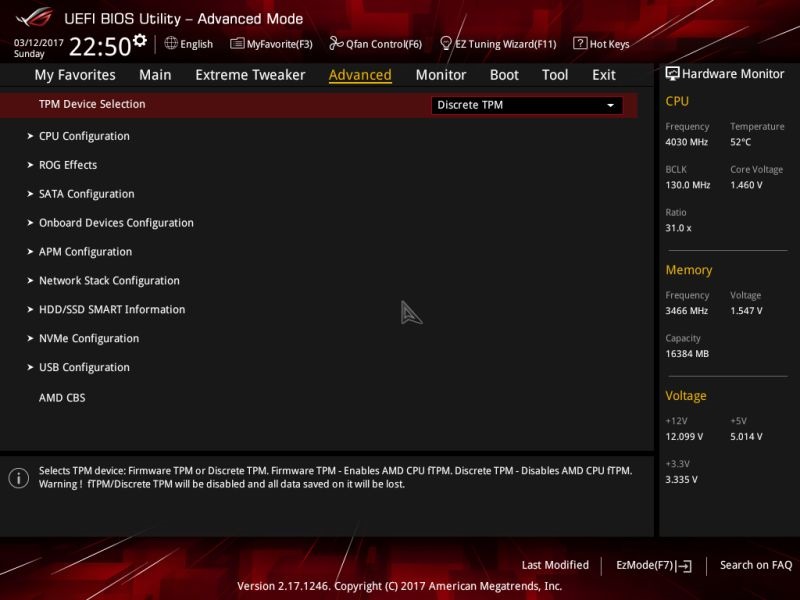Click the ROG logo icon

click(x=34, y=17)
